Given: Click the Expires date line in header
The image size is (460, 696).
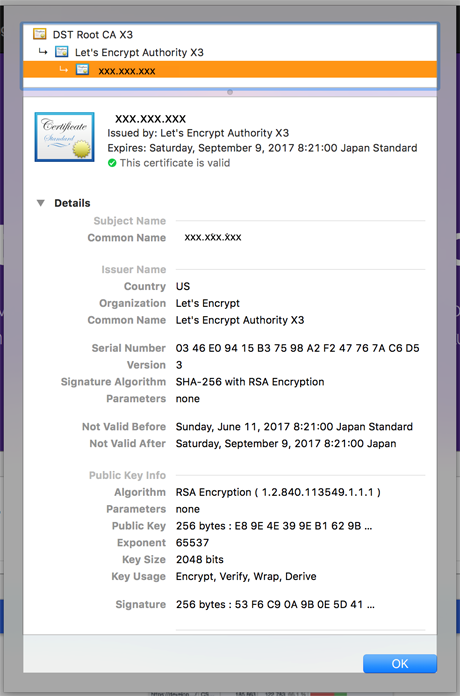Looking at the screenshot, I should (x=262, y=148).
